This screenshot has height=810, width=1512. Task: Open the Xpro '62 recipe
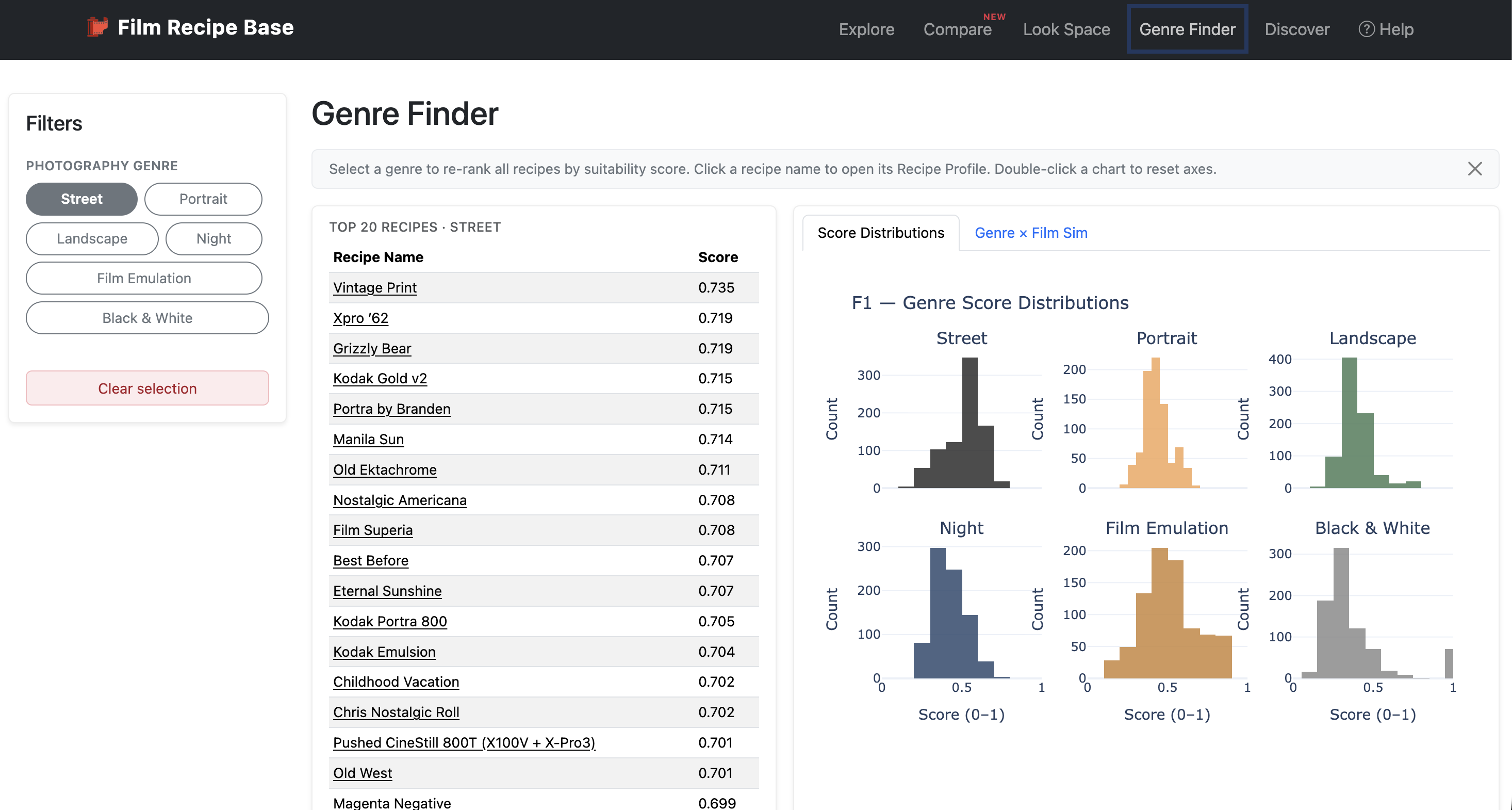click(360, 318)
